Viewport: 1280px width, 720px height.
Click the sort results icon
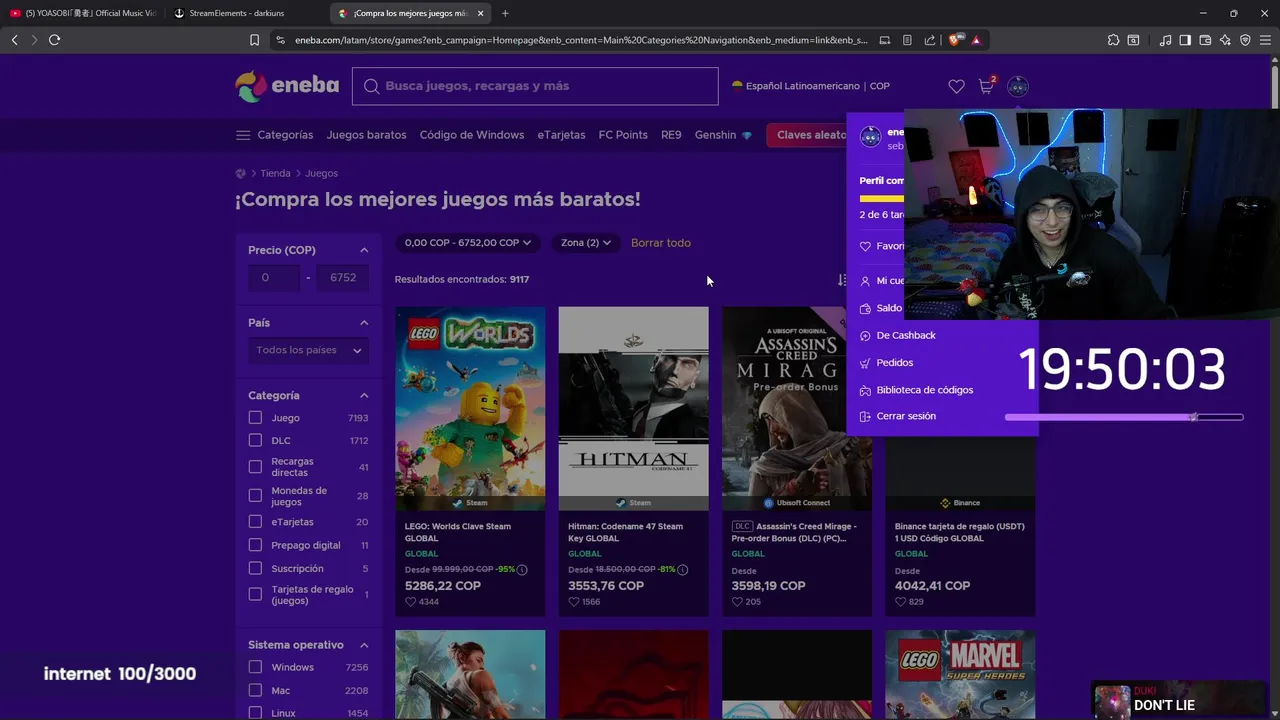(841, 280)
